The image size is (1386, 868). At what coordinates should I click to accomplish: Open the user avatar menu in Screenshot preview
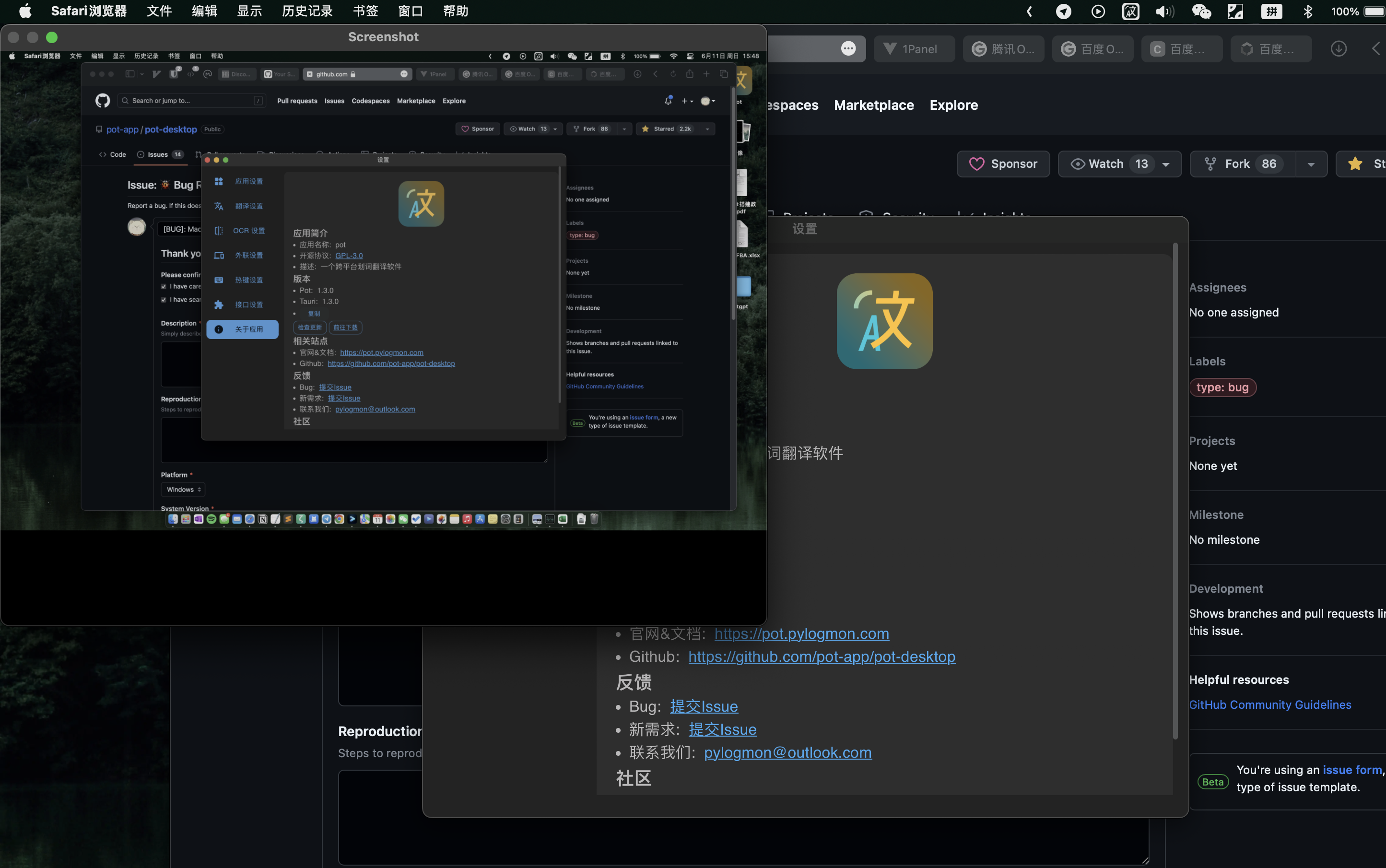point(708,101)
